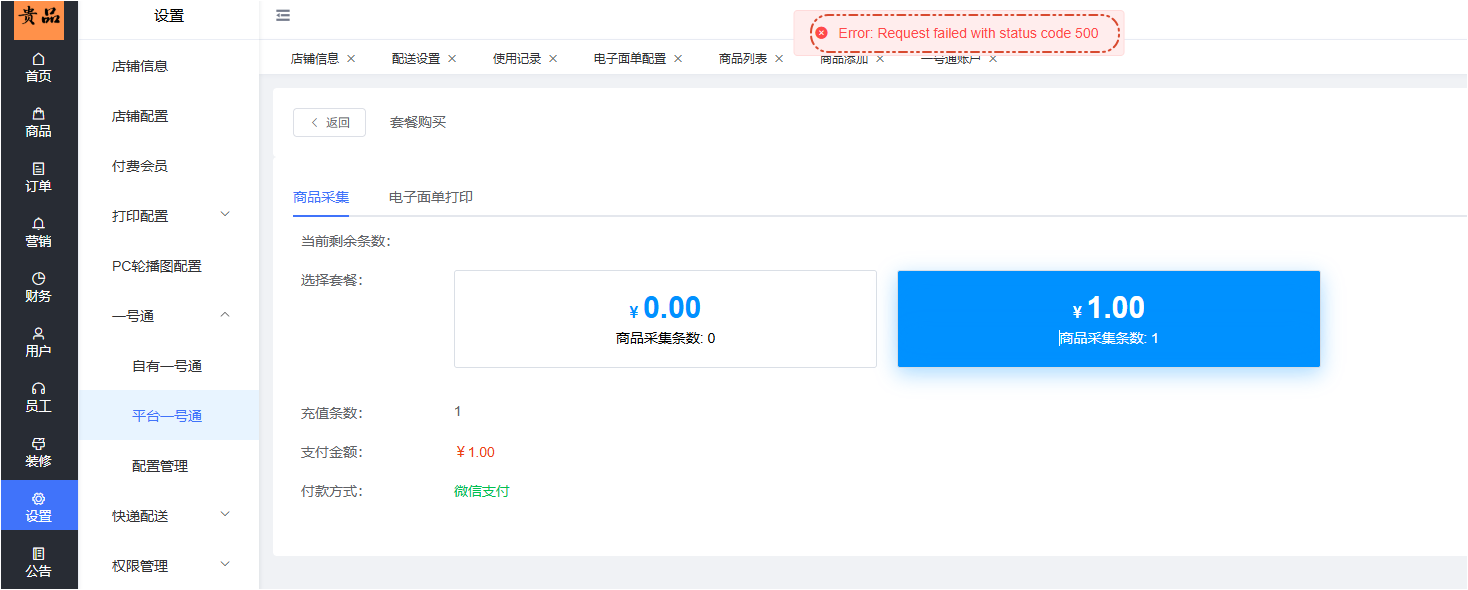
Task: Close the 商品列表 tab
Action: click(x=779, y=59)
